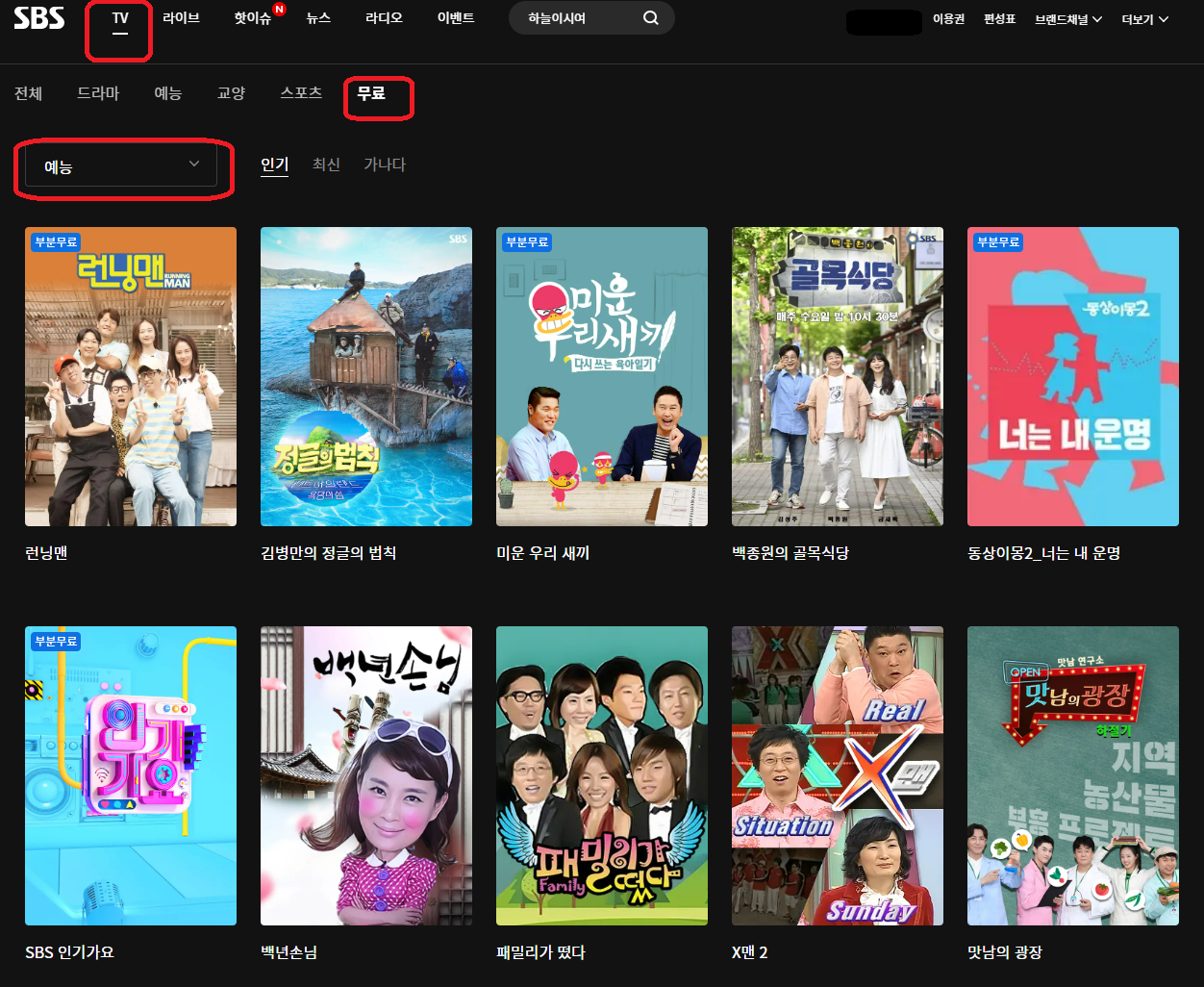Click the 미운 우리 새끼 title text
The height and width of the screenshot is (987, 1204).
(543, 553)
